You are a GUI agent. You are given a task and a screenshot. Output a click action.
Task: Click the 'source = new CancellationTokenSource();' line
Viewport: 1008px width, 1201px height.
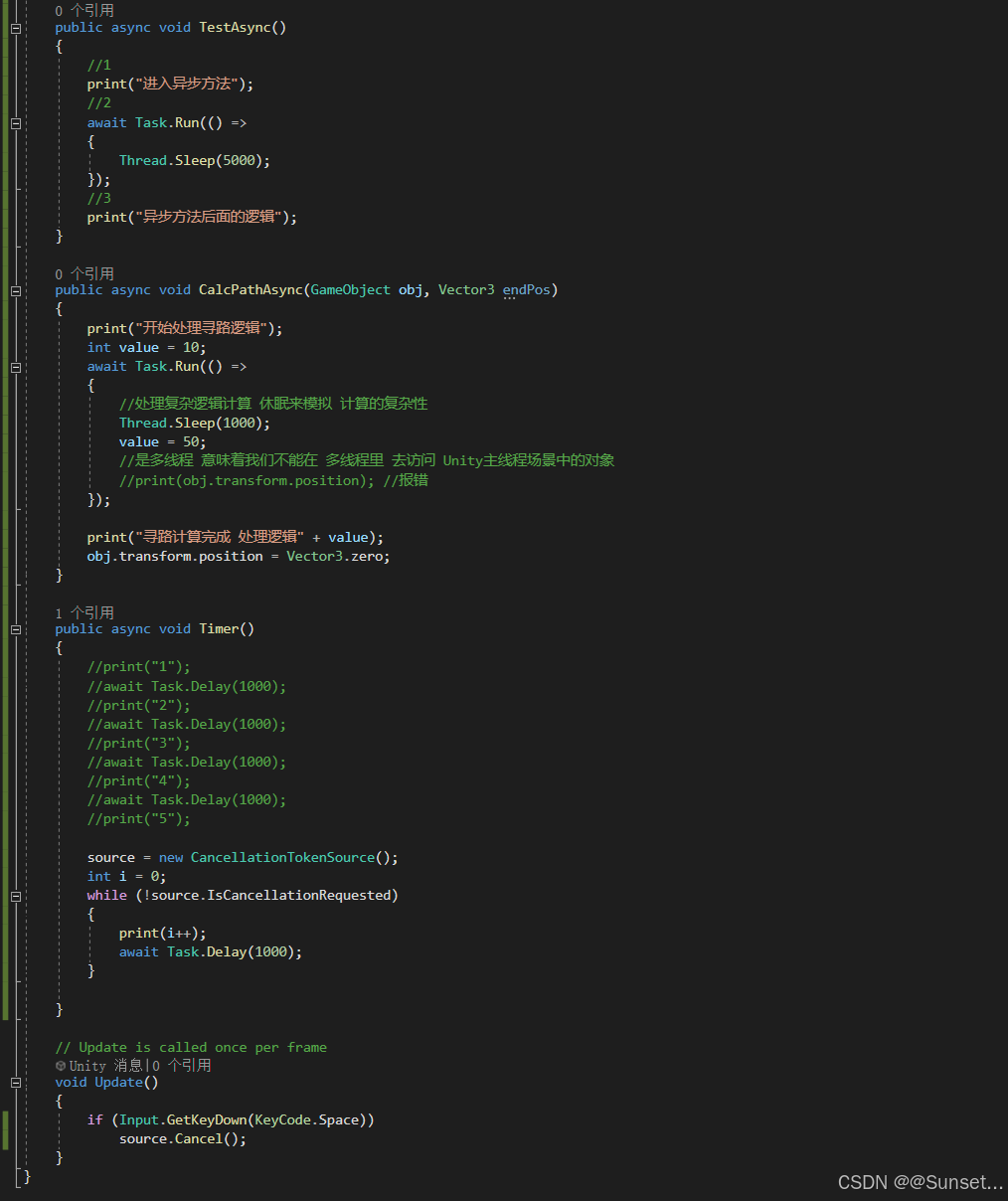point(243,858)
